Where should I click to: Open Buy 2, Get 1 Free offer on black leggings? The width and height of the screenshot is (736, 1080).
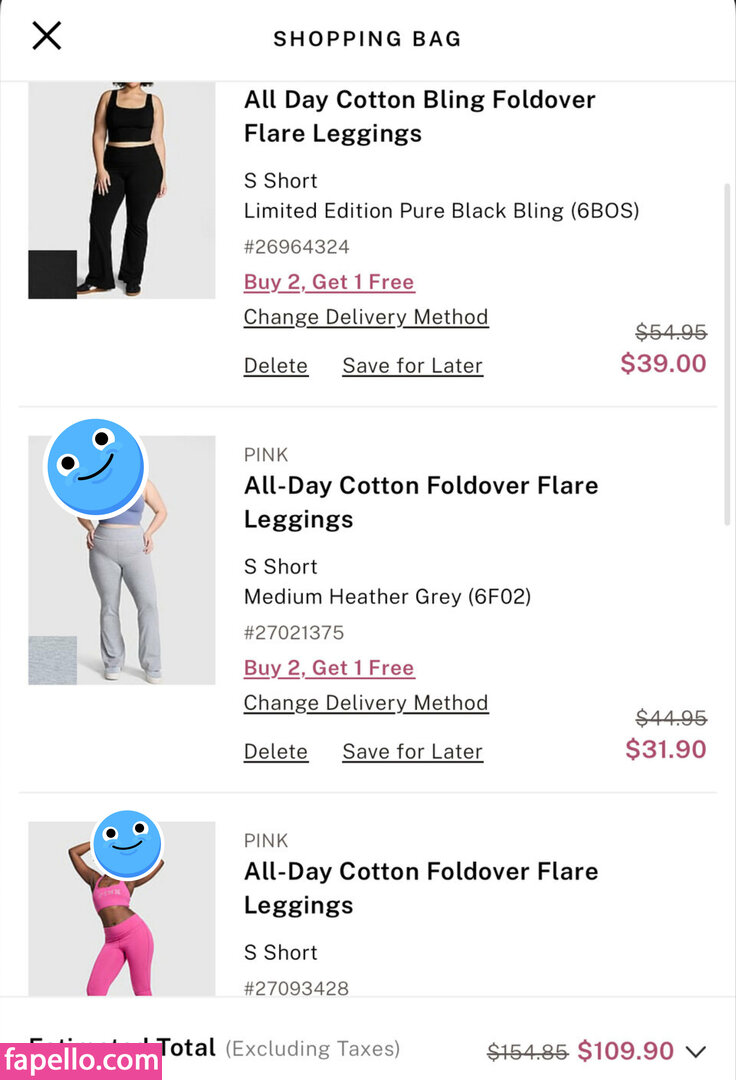click(x=329, y=282)
